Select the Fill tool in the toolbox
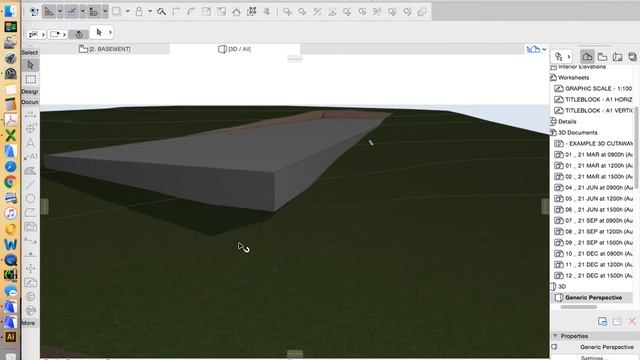 point(31,171)
